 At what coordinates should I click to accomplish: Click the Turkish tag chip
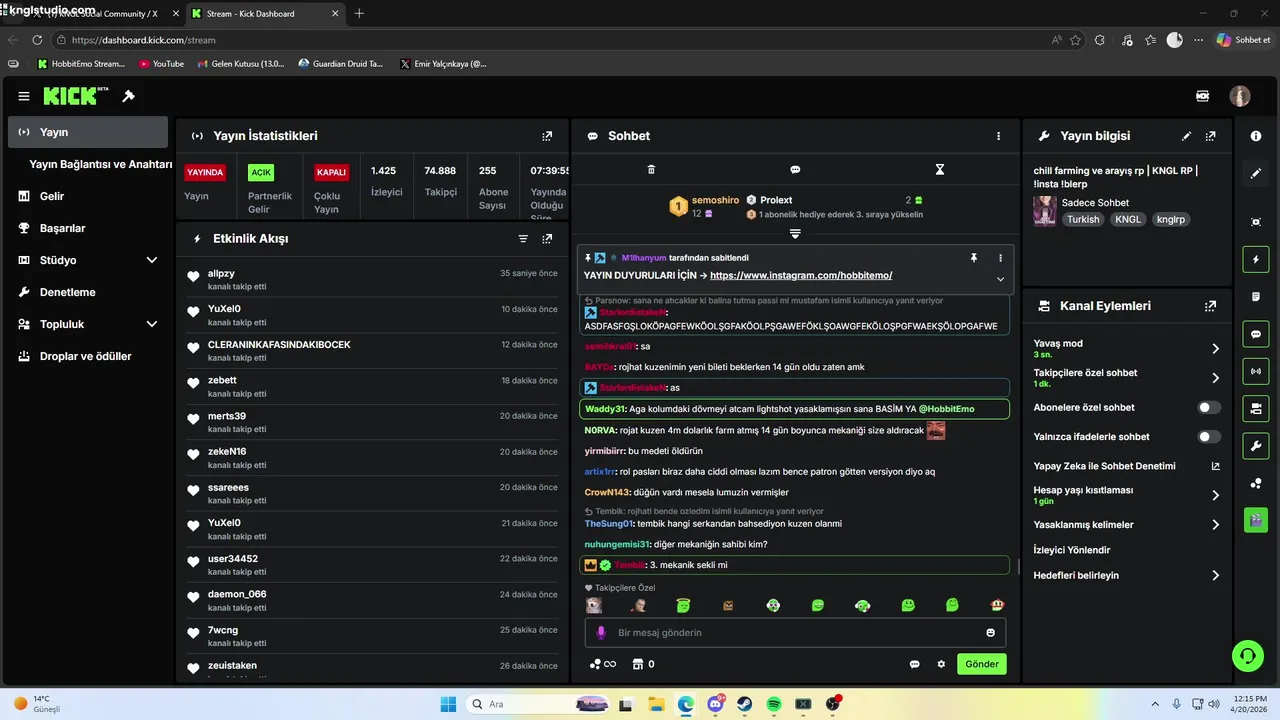1083,219
